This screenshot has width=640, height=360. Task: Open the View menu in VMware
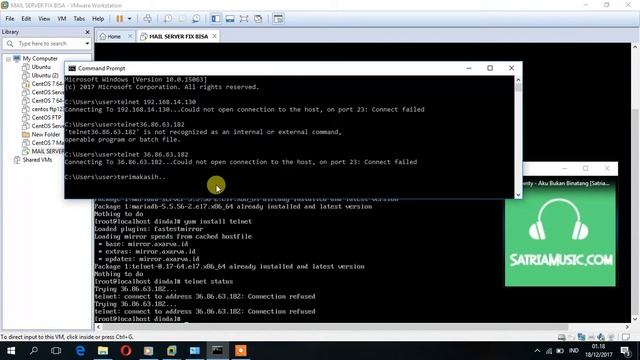44,19
